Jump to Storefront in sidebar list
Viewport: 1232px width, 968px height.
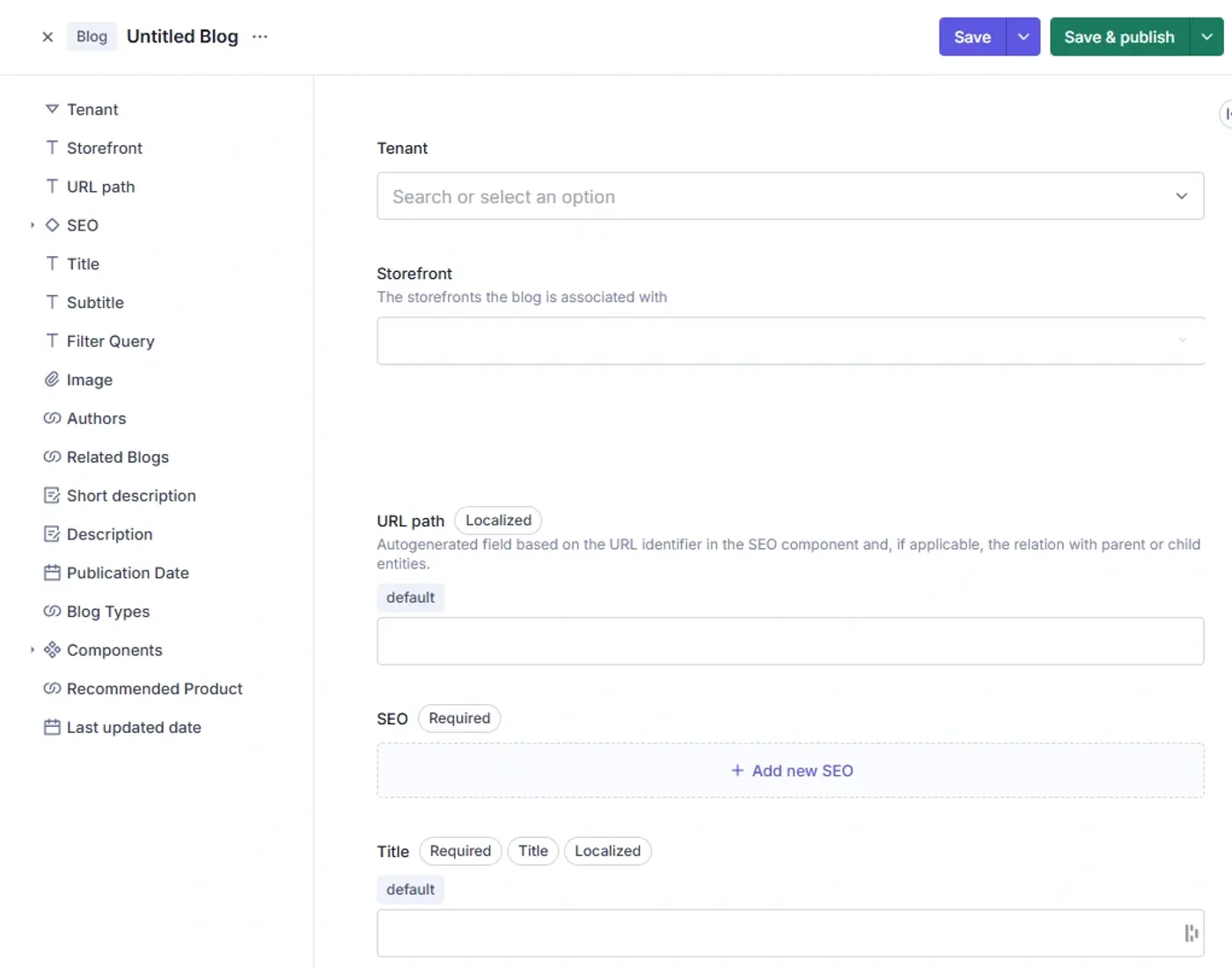105,148
